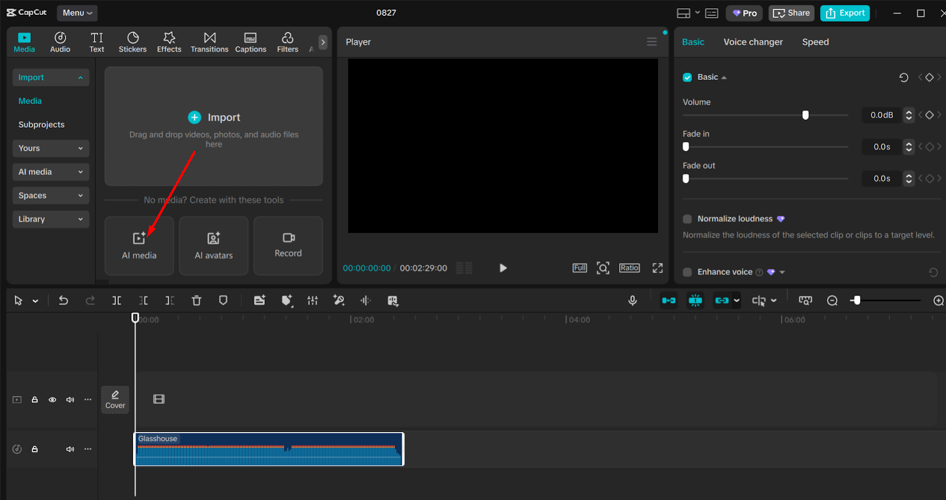Click the Import plus button
Image resolution: width=946 pixels, height=500 pixels.
coord(194,117)
